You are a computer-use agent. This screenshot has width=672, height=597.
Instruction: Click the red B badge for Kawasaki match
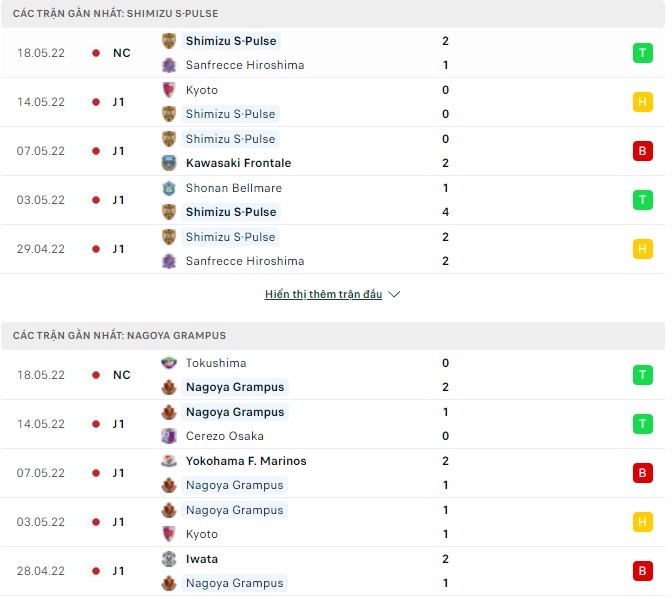point(640,151)
